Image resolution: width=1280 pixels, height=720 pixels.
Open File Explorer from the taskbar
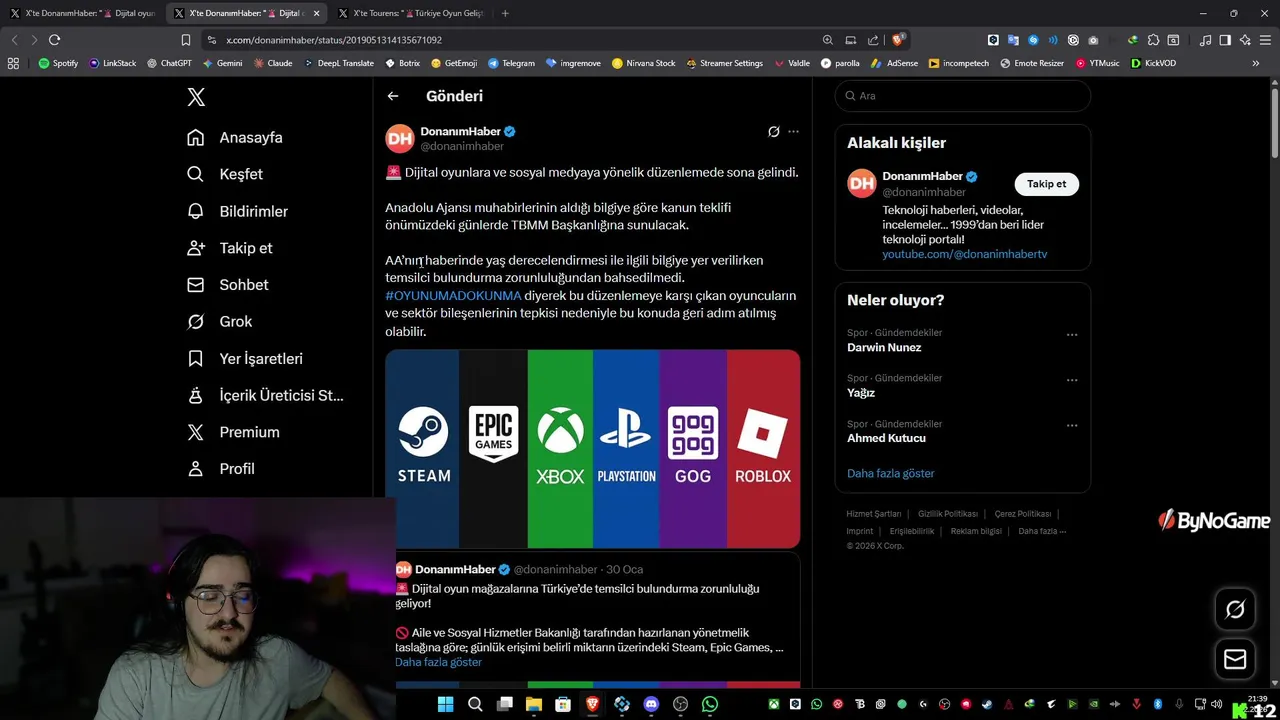point(534,704)
